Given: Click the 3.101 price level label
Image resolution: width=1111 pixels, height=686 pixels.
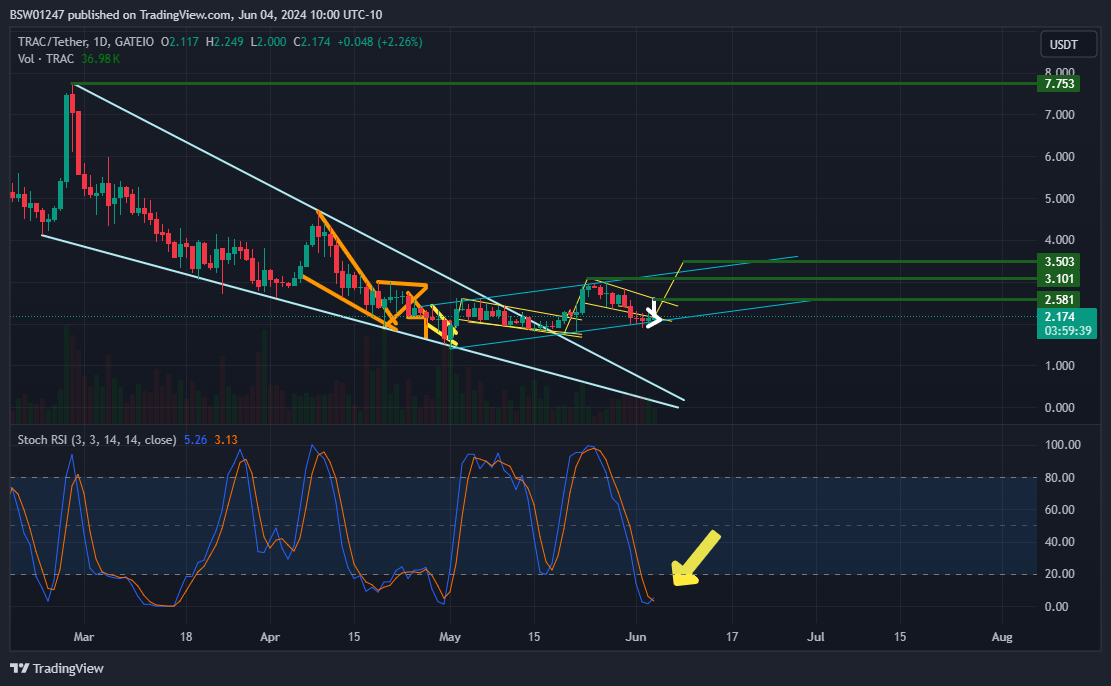Looking at the screenshot, I should [1059, 279].
